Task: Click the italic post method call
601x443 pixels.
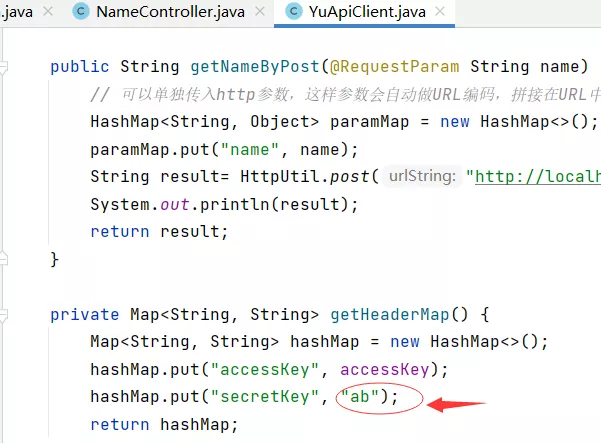Action: tap(350, 177)
